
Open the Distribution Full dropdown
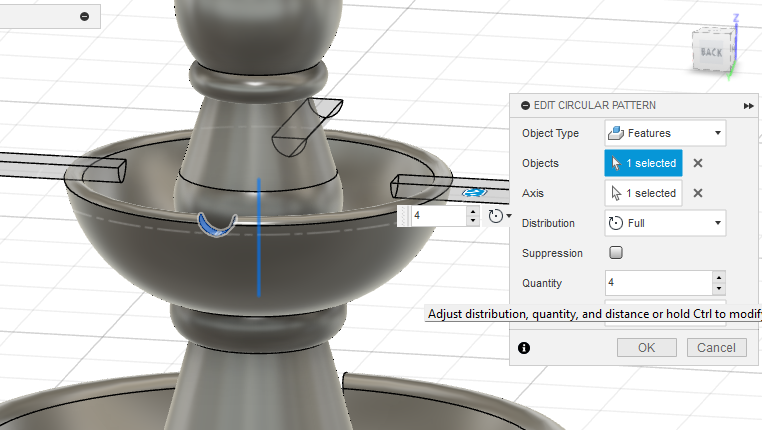pyautogui.click(x=665, y=223)
